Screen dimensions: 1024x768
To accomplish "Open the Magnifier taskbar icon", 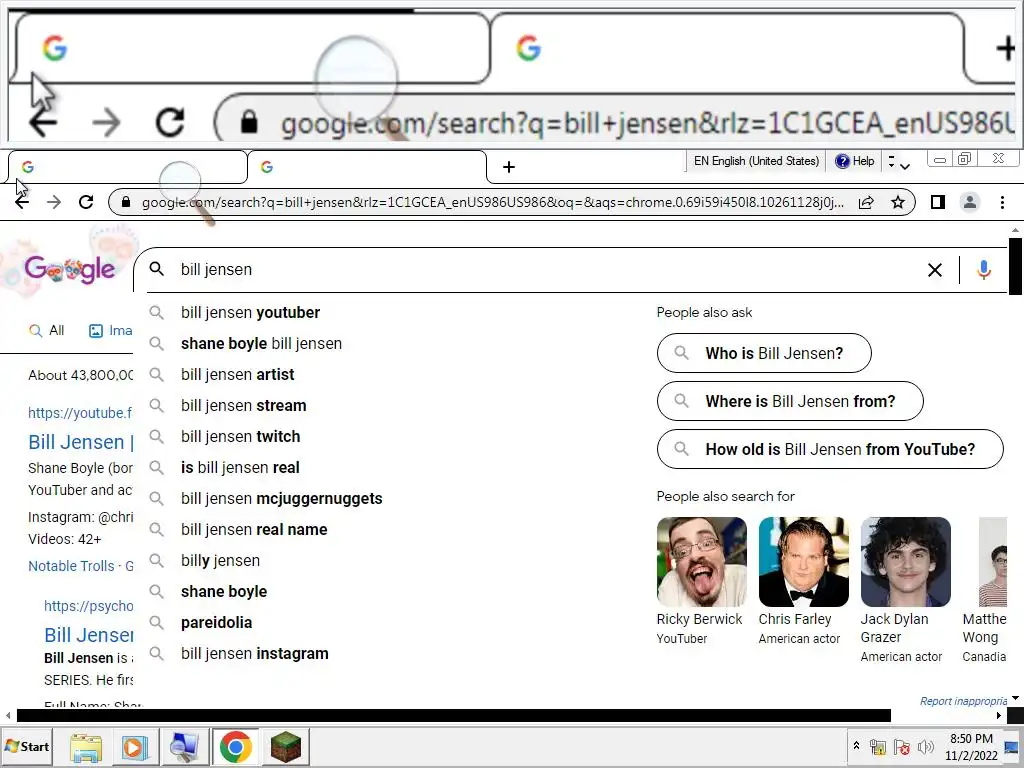I will pos(184,746).
